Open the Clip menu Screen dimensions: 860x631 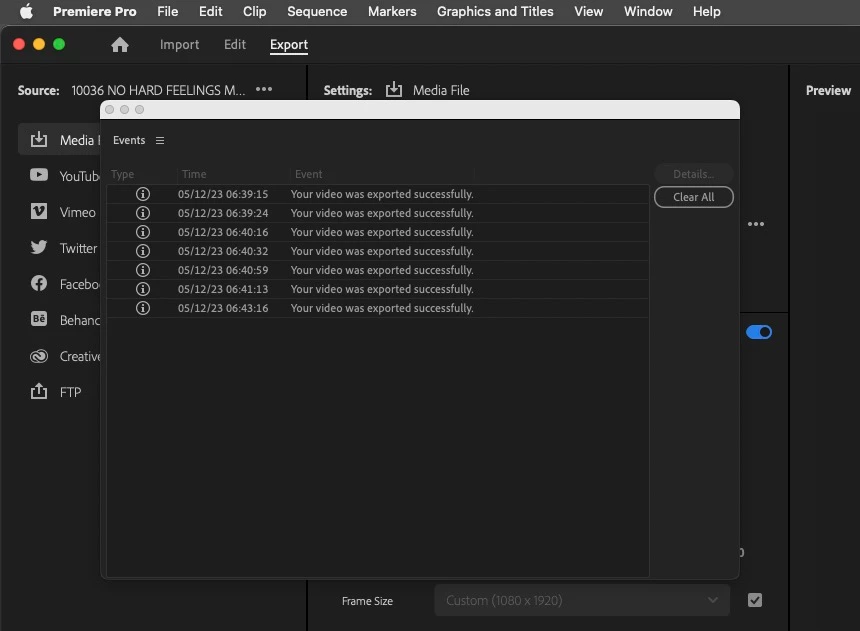(254, 12)
